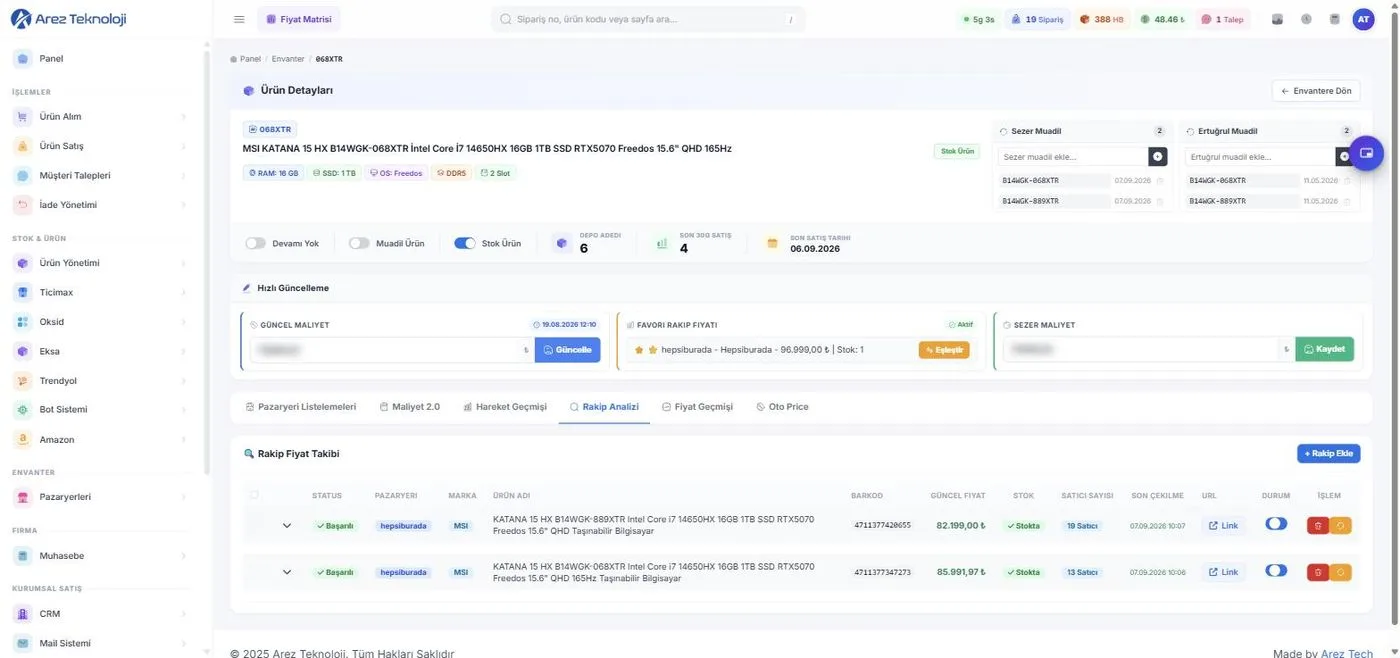Click the clock icon in the top bar
This screenshot has width=1400, height=658.
(1306, 19)
